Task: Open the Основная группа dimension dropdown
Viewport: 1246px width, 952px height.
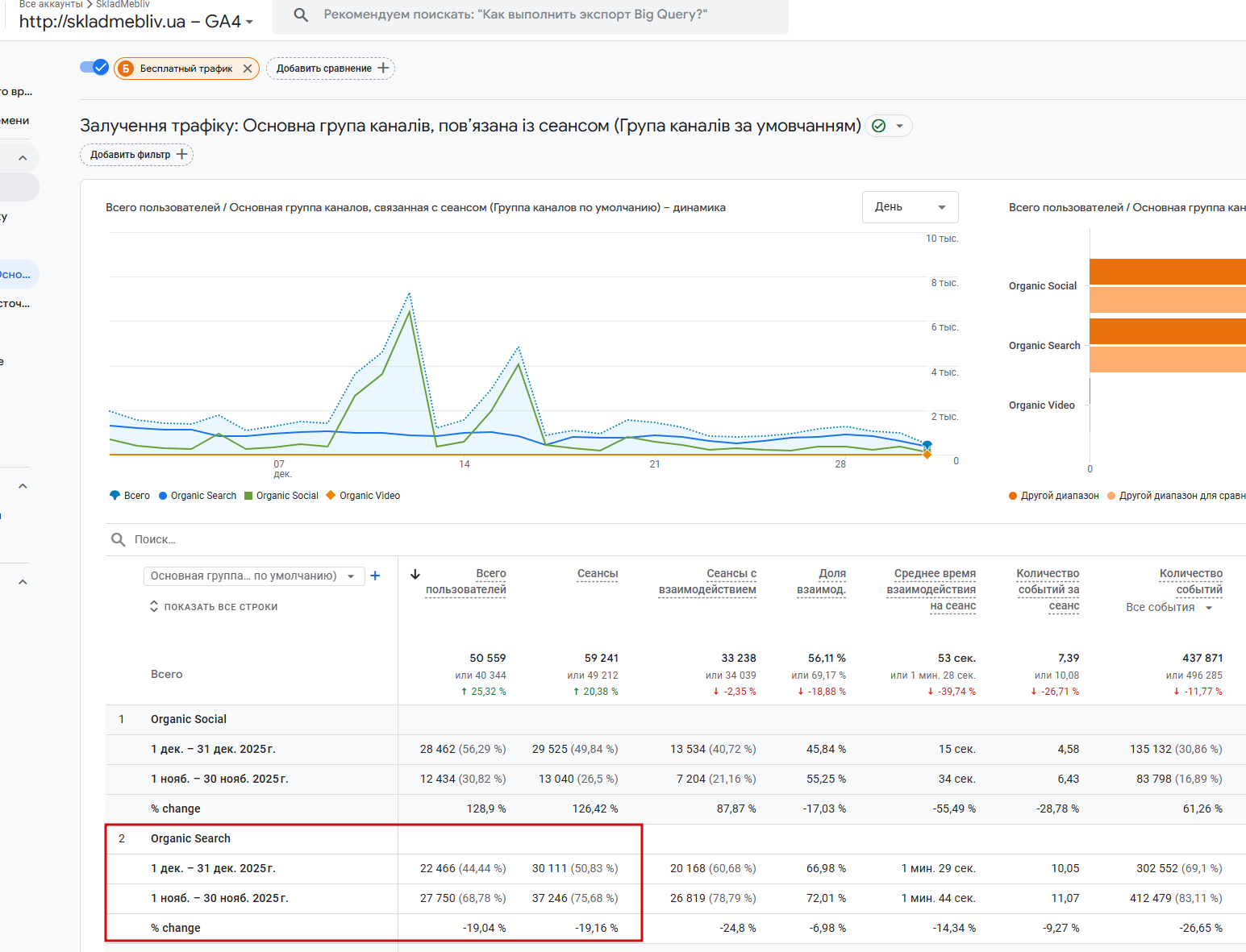Action: coord(252,576)
